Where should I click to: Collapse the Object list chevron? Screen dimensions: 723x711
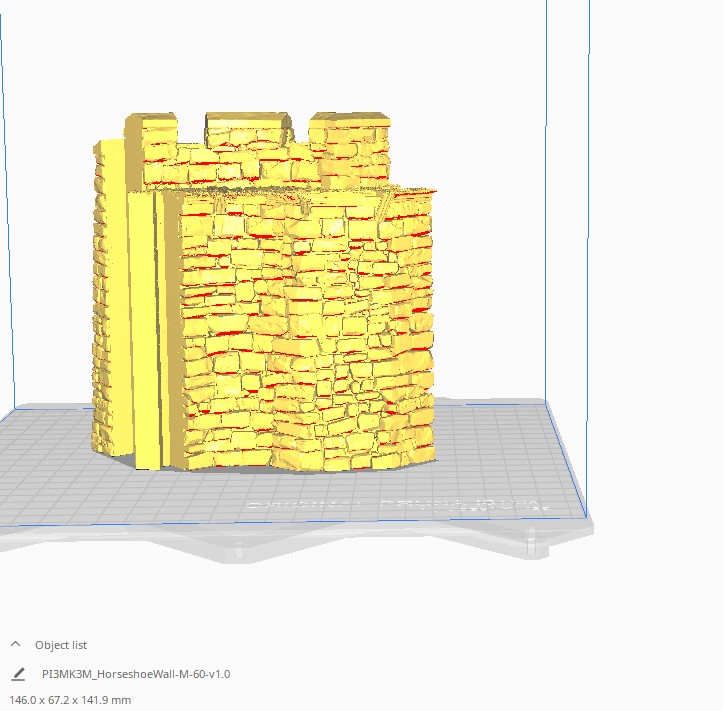click(15, 644)
